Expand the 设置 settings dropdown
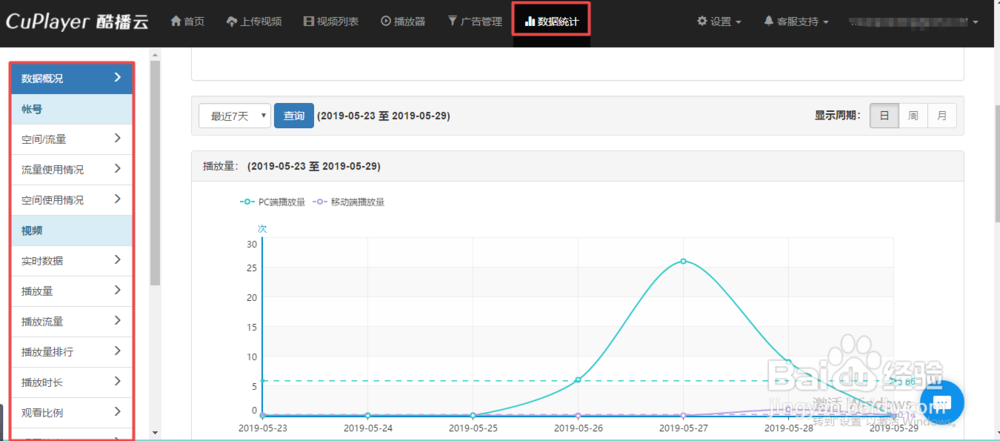The height and width of the screenshot is (441, 1000). pos(719,22)
